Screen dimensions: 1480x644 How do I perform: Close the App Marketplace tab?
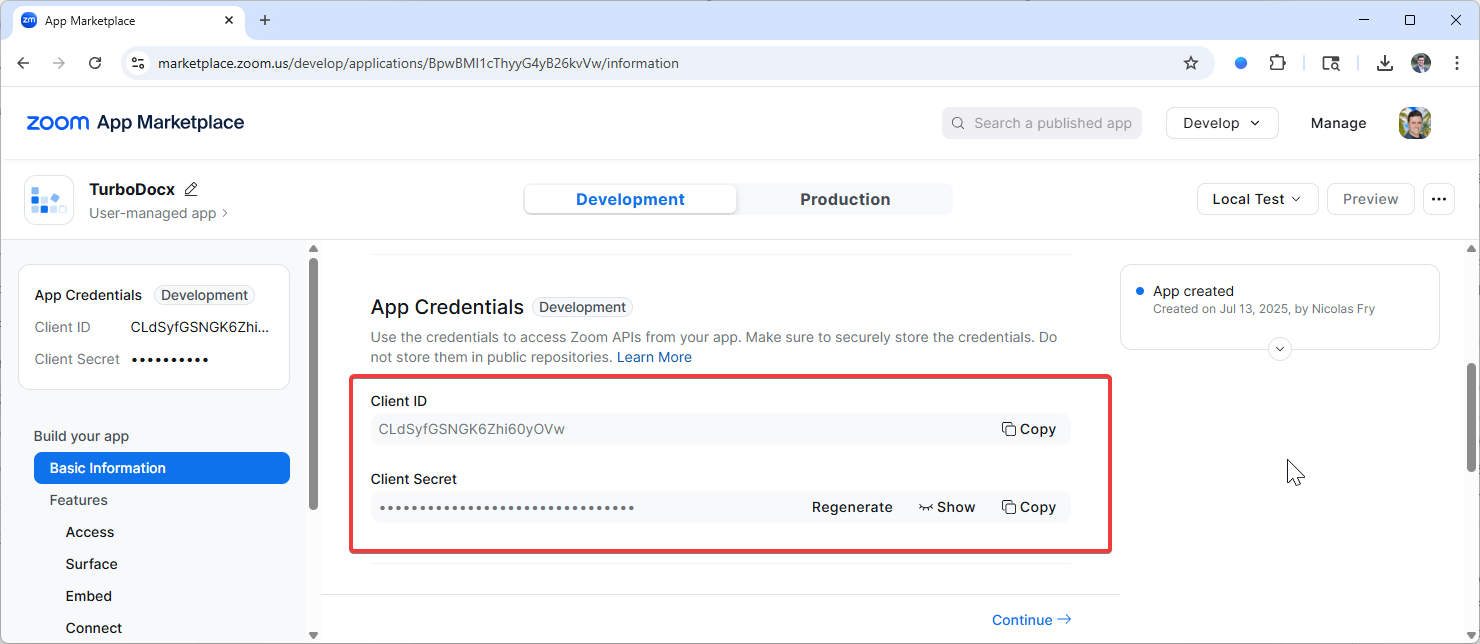coord(229,20)
